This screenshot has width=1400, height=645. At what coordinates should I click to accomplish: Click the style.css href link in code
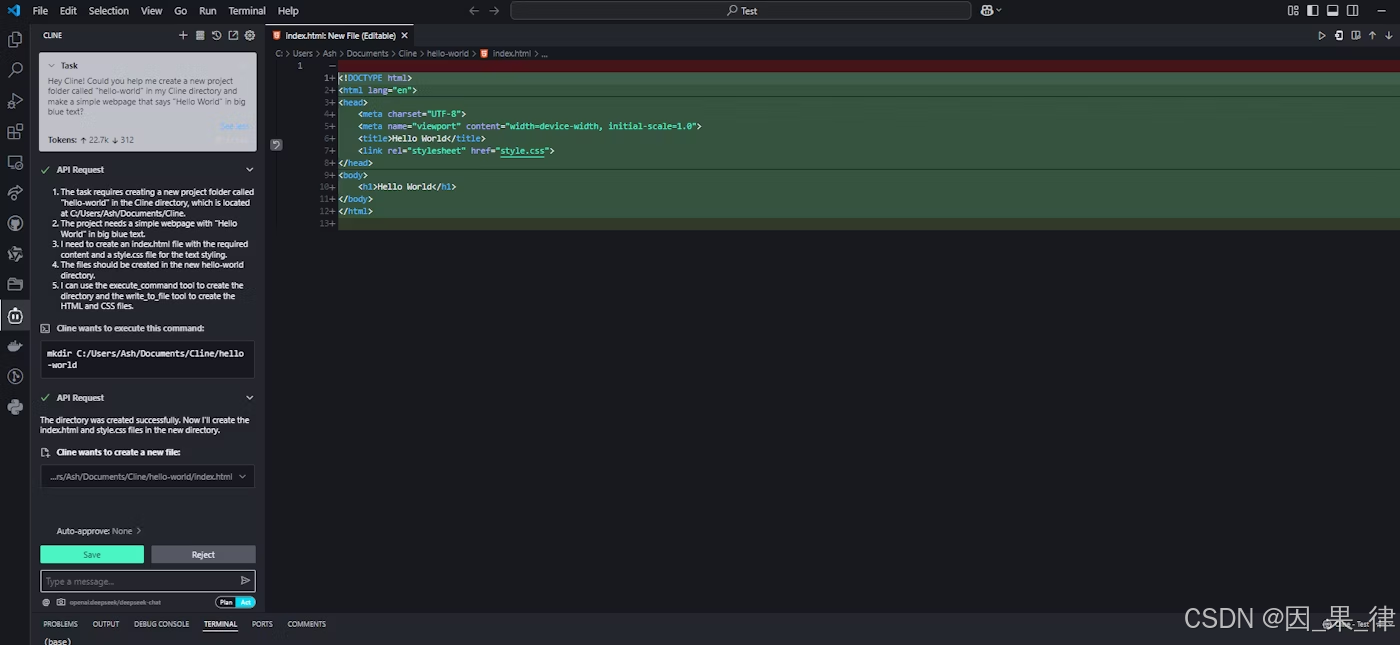coord(522,151)
